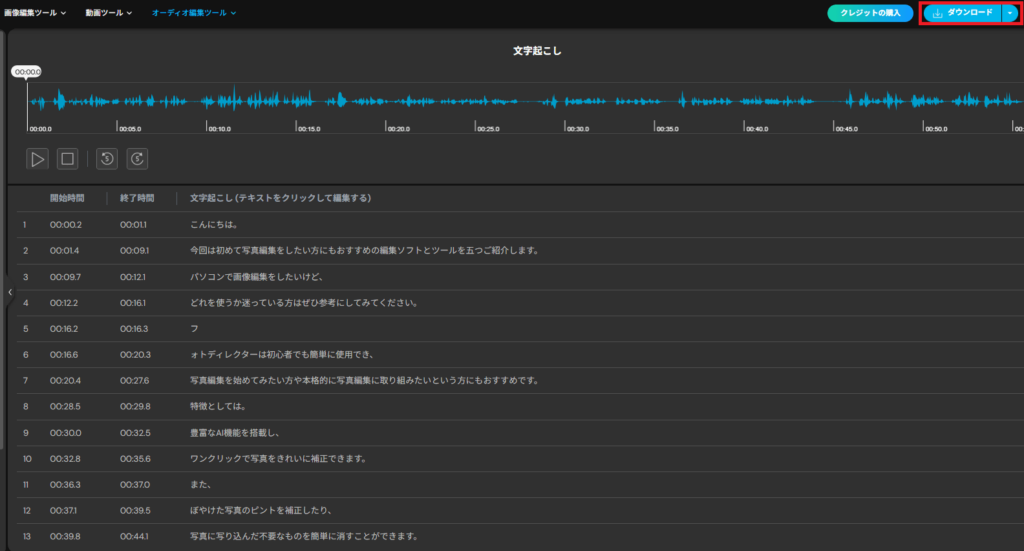Expand the 動画ツール dropdown menu
Image resolution: width=1024 pixels, height=551 pixels.
[x=109, y=13]
